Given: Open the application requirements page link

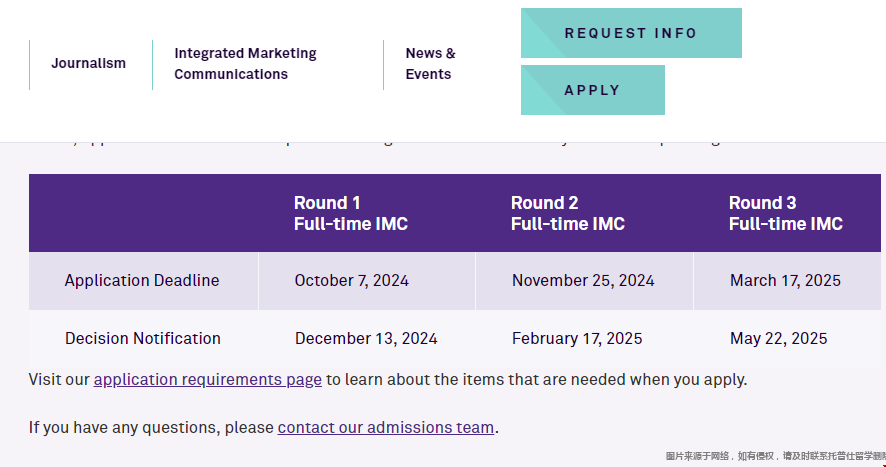Looking at the screenshot, I should click(x=207, y=379).
